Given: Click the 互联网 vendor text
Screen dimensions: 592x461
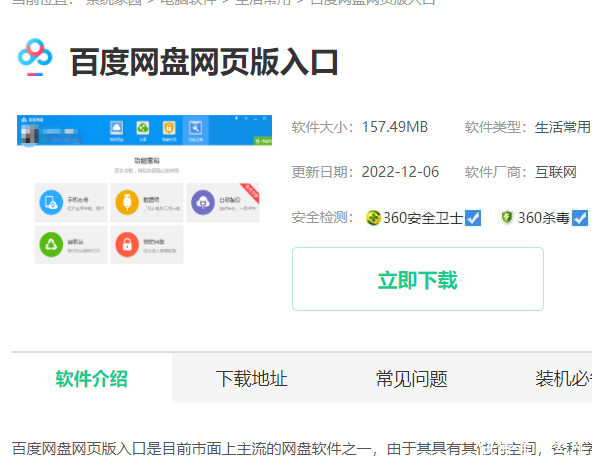Looking at the screenshot, I should point(555,172).
